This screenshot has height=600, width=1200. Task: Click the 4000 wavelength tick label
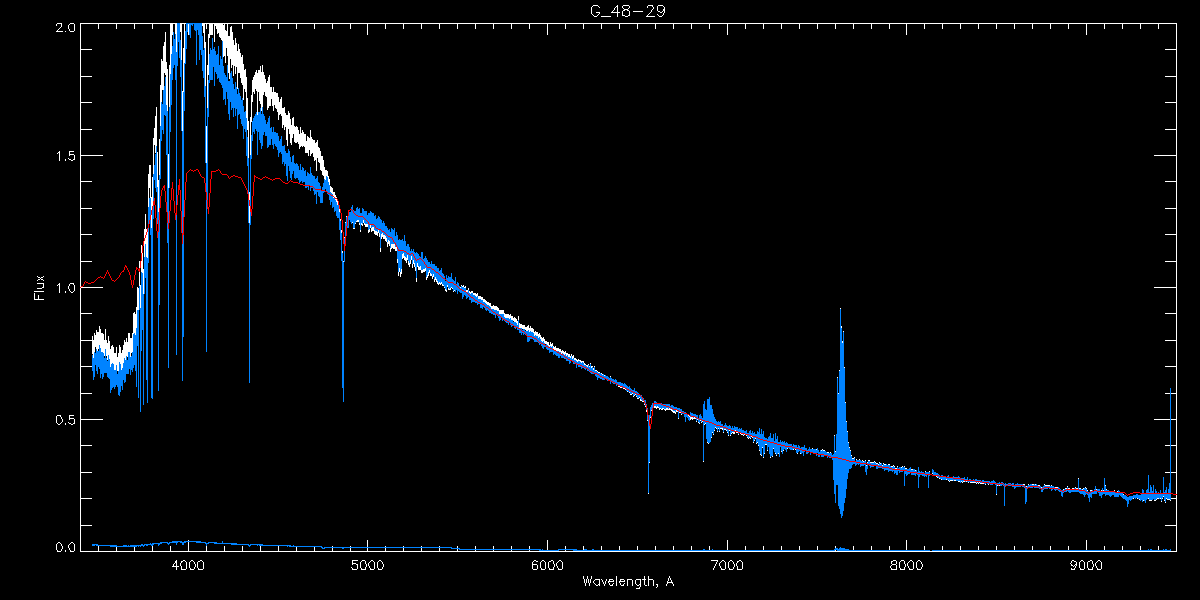[188, 564]
